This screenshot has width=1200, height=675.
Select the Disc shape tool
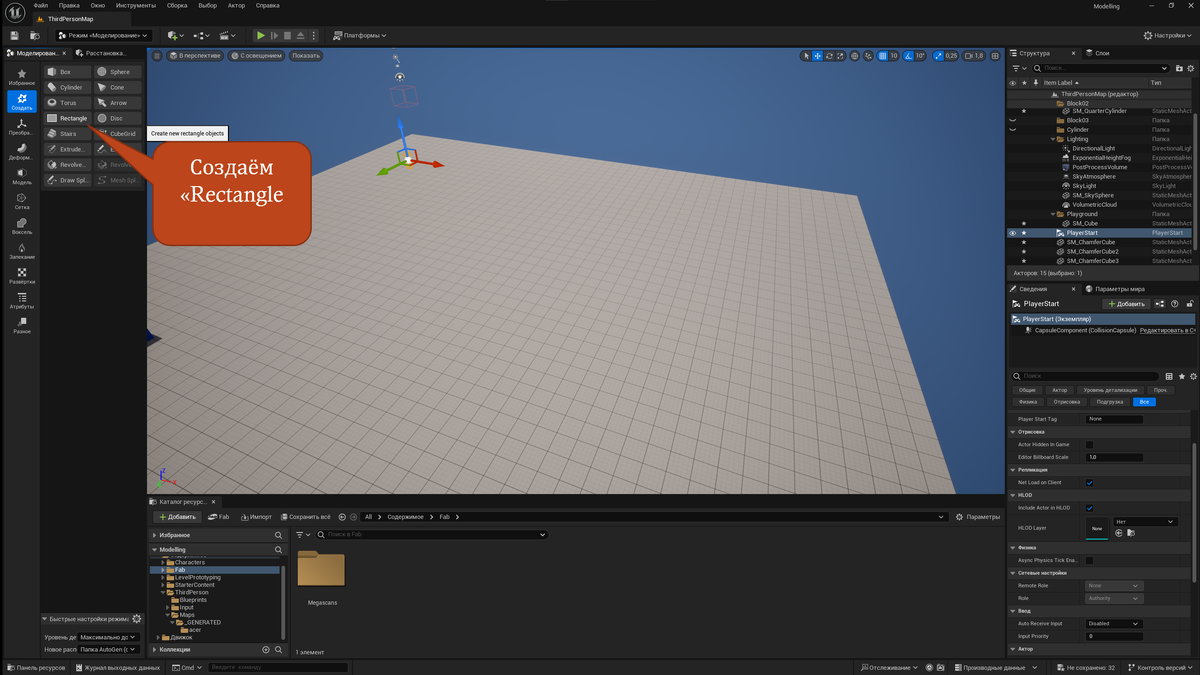[118, 118]
